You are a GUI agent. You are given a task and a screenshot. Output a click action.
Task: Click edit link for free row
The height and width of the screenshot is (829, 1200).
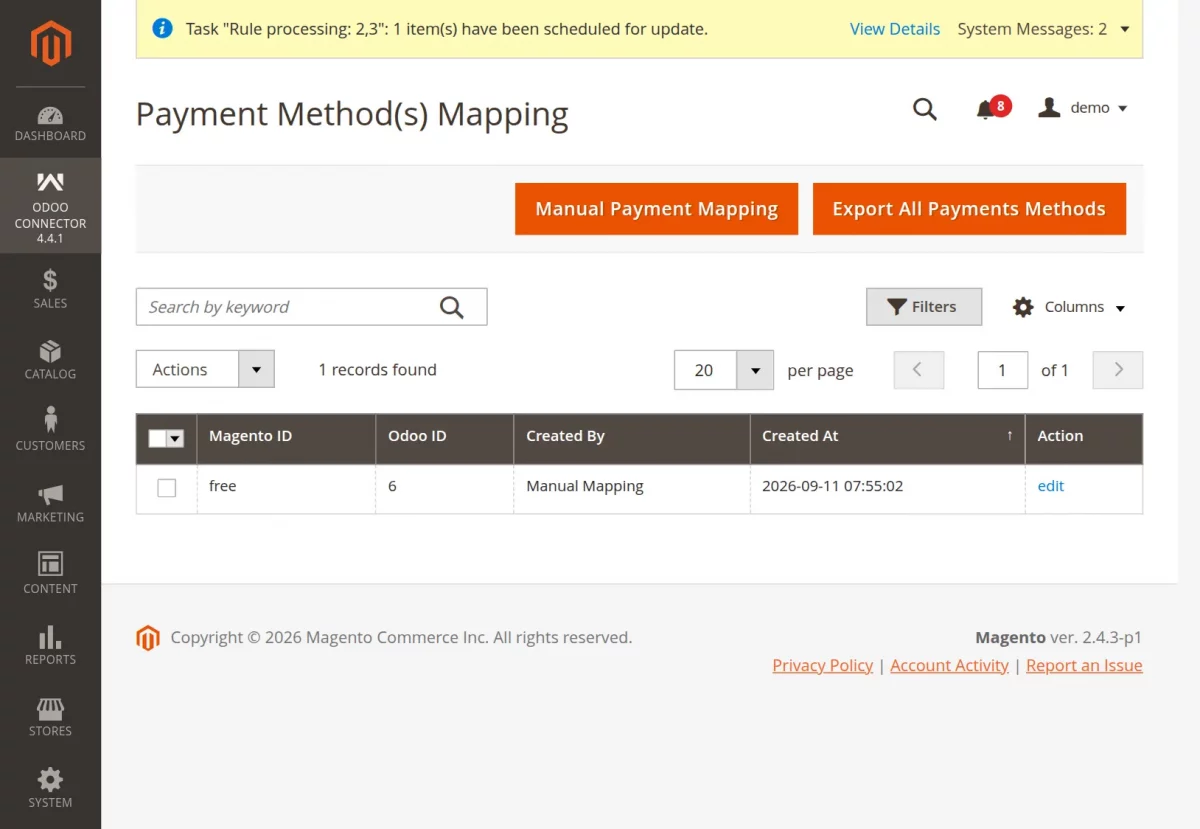[1051, 486]
